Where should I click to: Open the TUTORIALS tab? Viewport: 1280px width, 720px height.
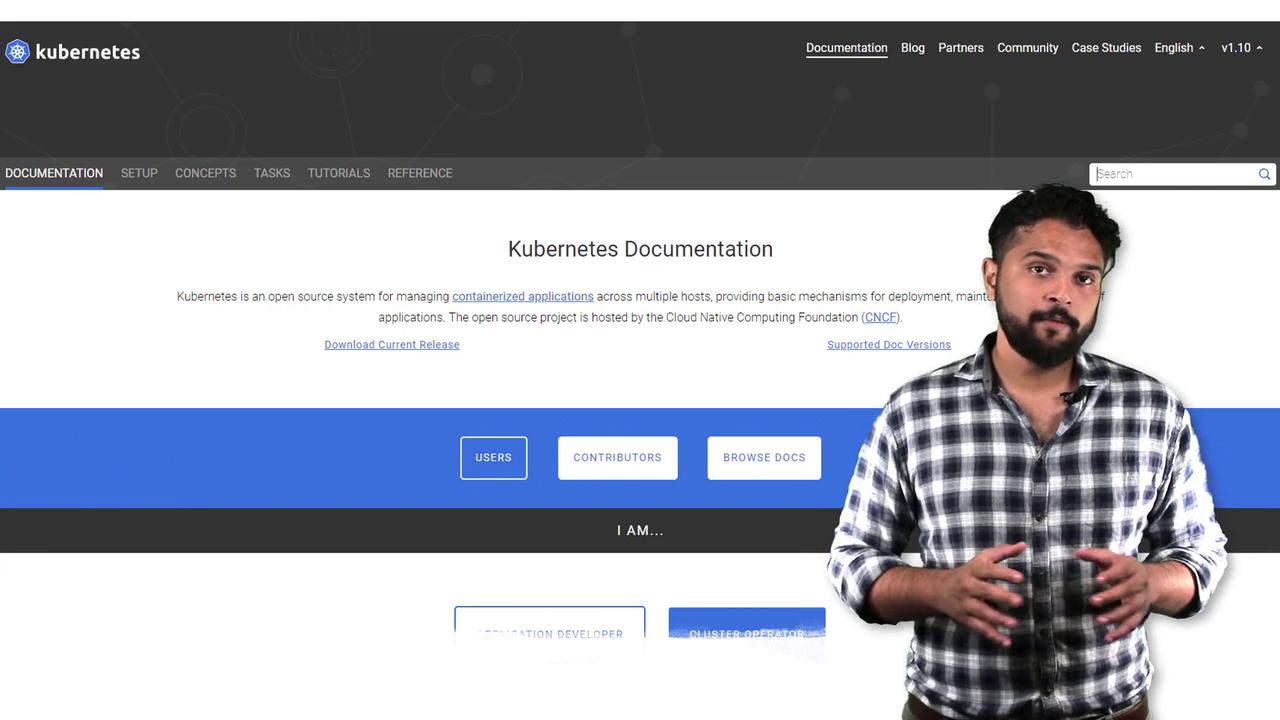(x=338, y=173)
